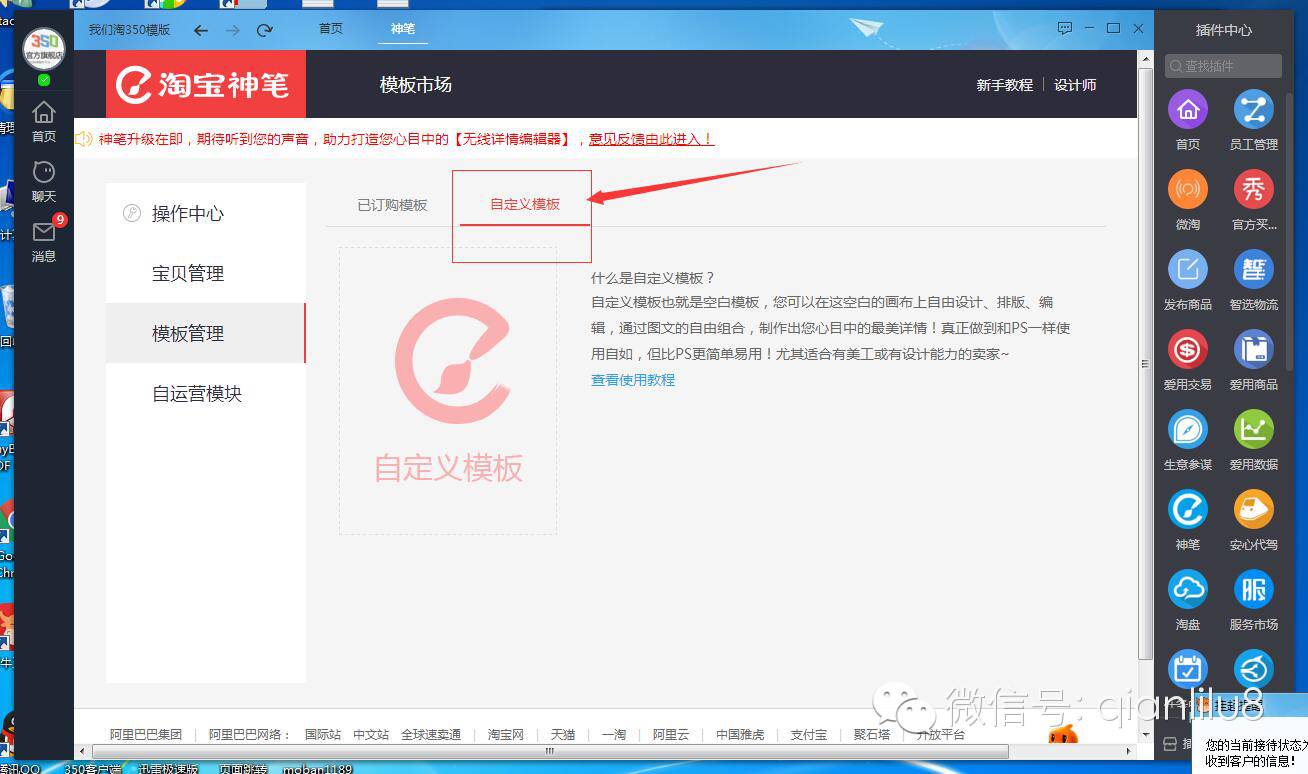Open the 安心代驾 plugin

pos(1254,509)
